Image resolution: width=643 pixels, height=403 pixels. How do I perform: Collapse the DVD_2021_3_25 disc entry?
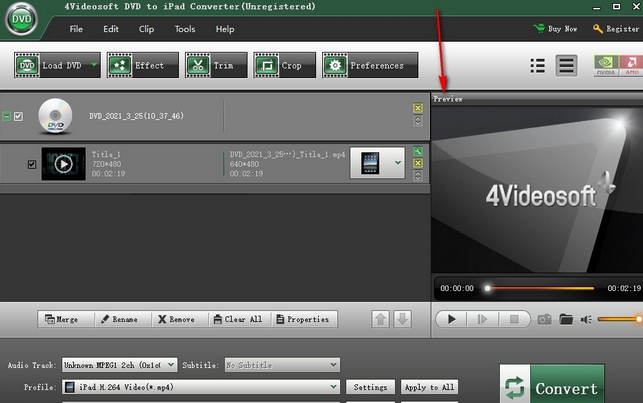pyautogui.click(x=7, y=116)
